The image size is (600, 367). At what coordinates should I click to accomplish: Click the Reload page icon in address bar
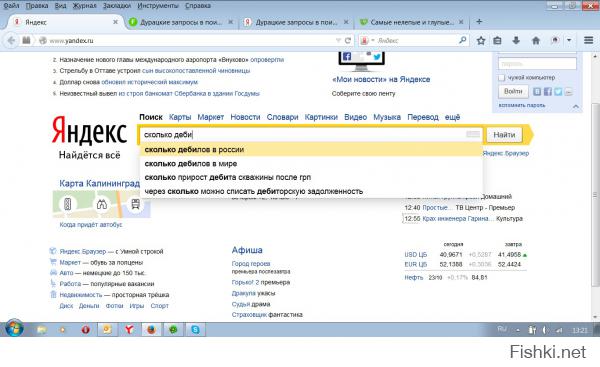pos(348,41)
